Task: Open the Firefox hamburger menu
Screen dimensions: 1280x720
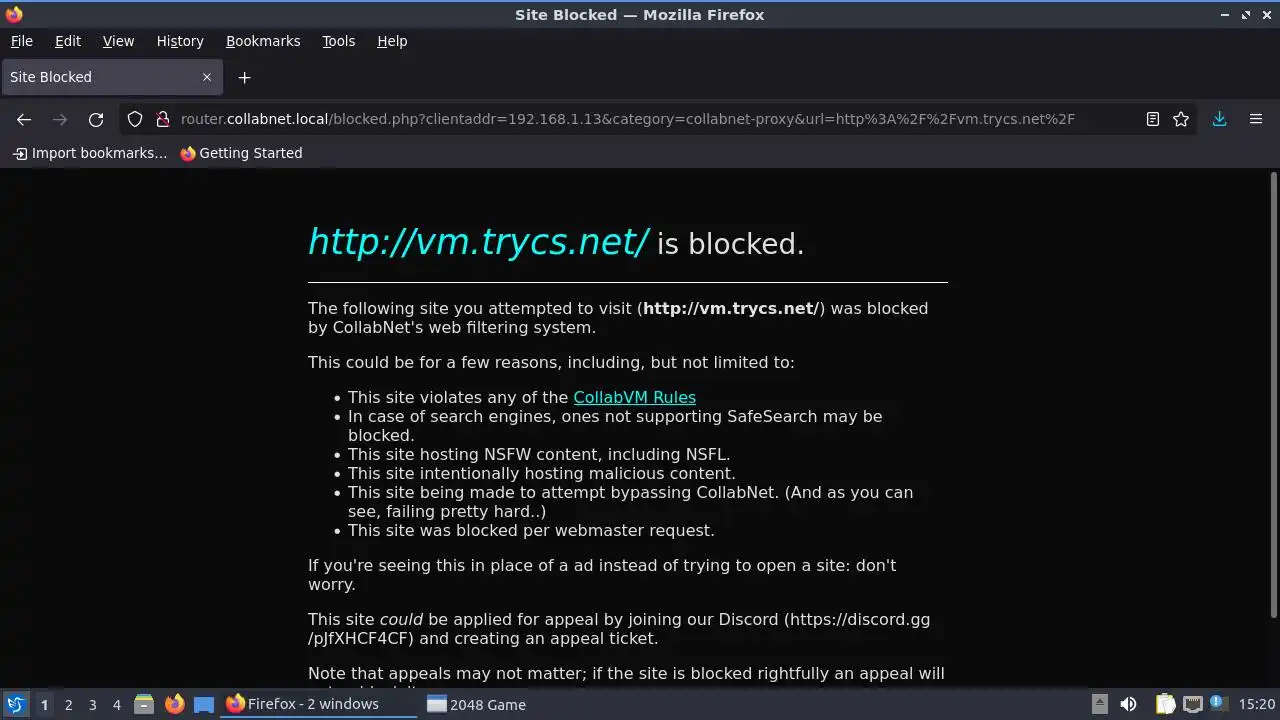Action: click(1256, 119)
